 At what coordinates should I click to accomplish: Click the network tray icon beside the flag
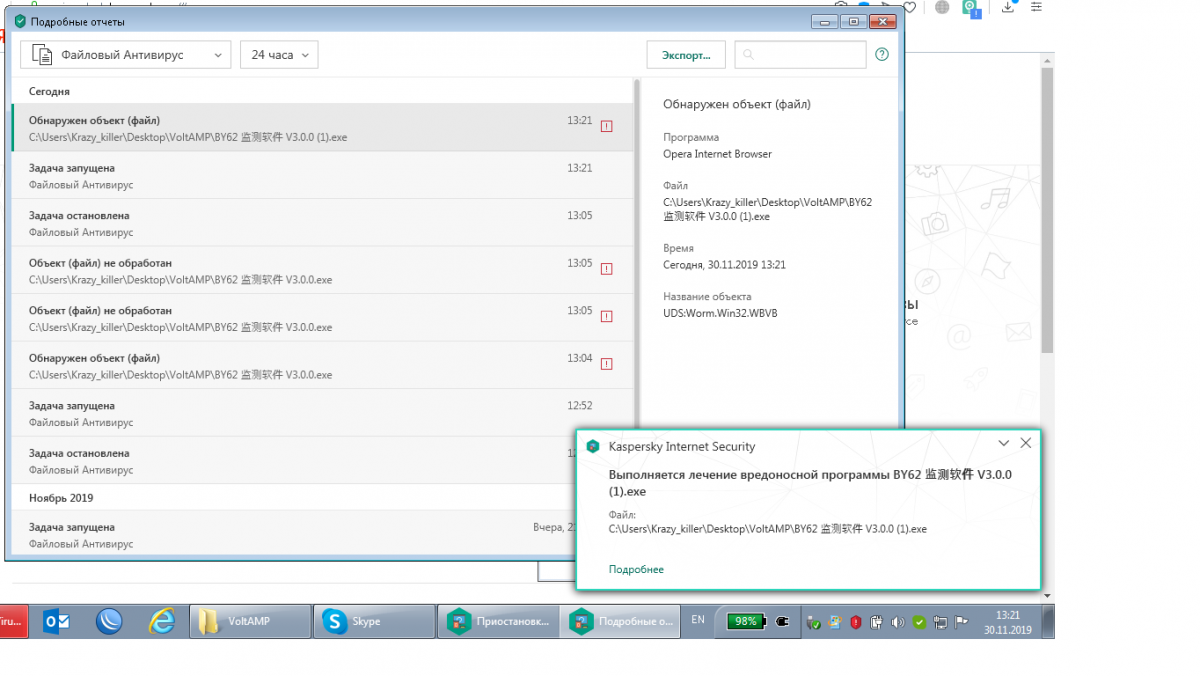click(940, 622)
